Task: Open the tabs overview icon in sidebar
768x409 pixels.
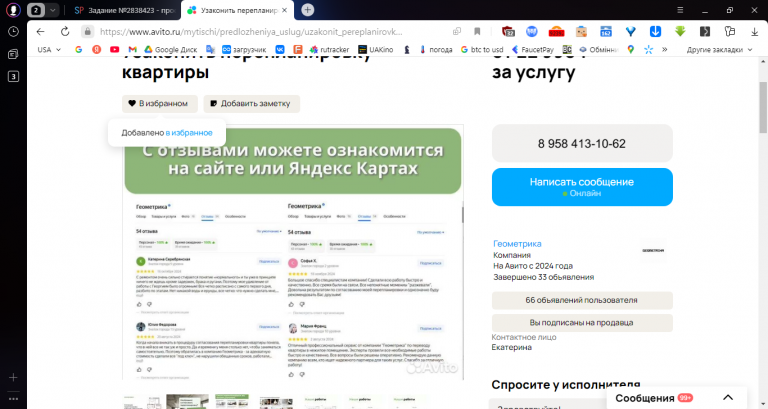Action: [13, 54]
